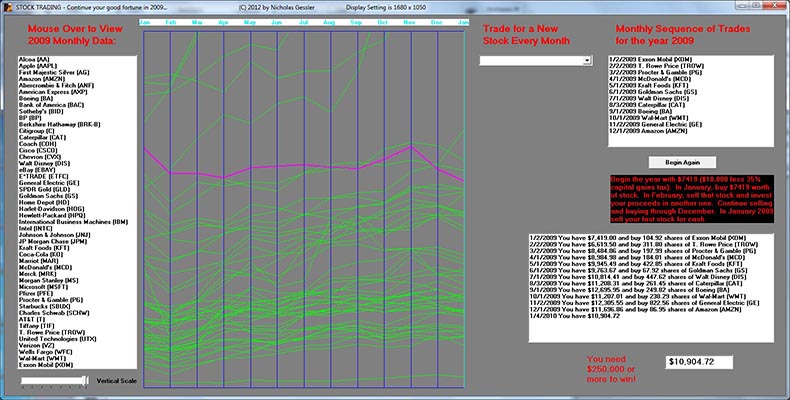Click the final 1/4/2010 balance log line
The height and width of the screenshot is (400, 790).
(575, 316)
